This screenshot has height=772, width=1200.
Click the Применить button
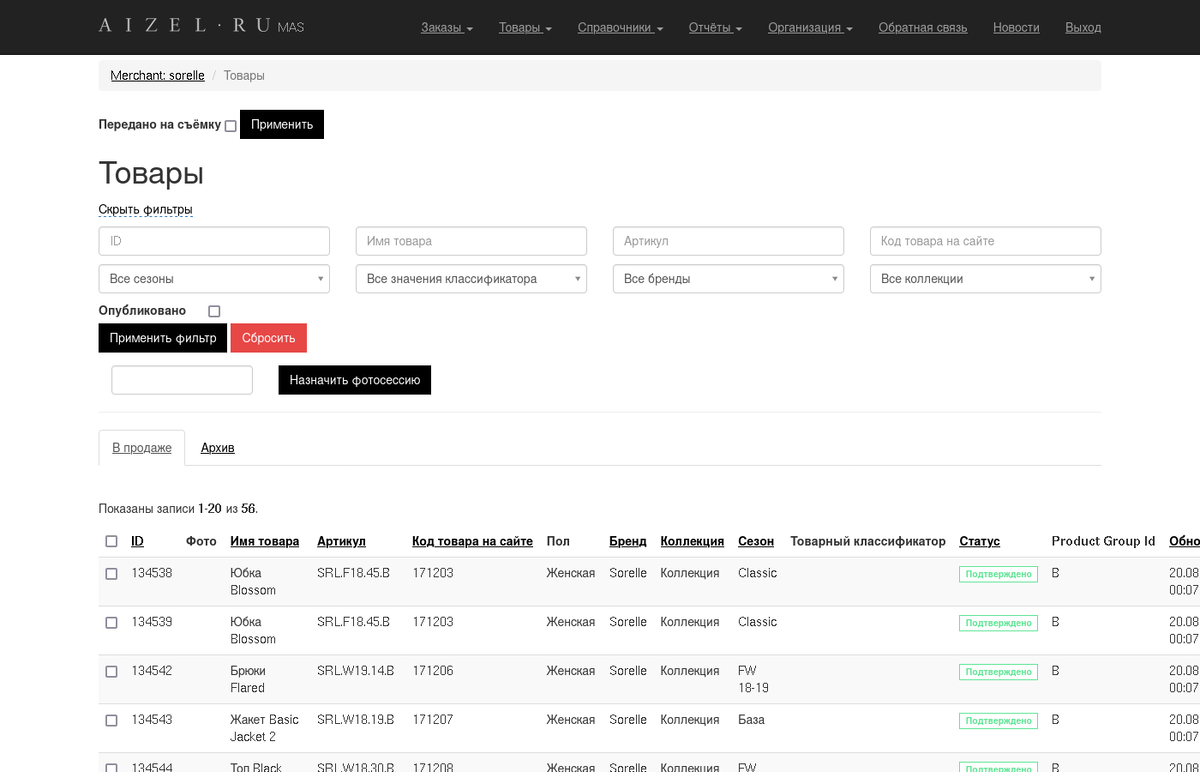[x=282, y=124]
